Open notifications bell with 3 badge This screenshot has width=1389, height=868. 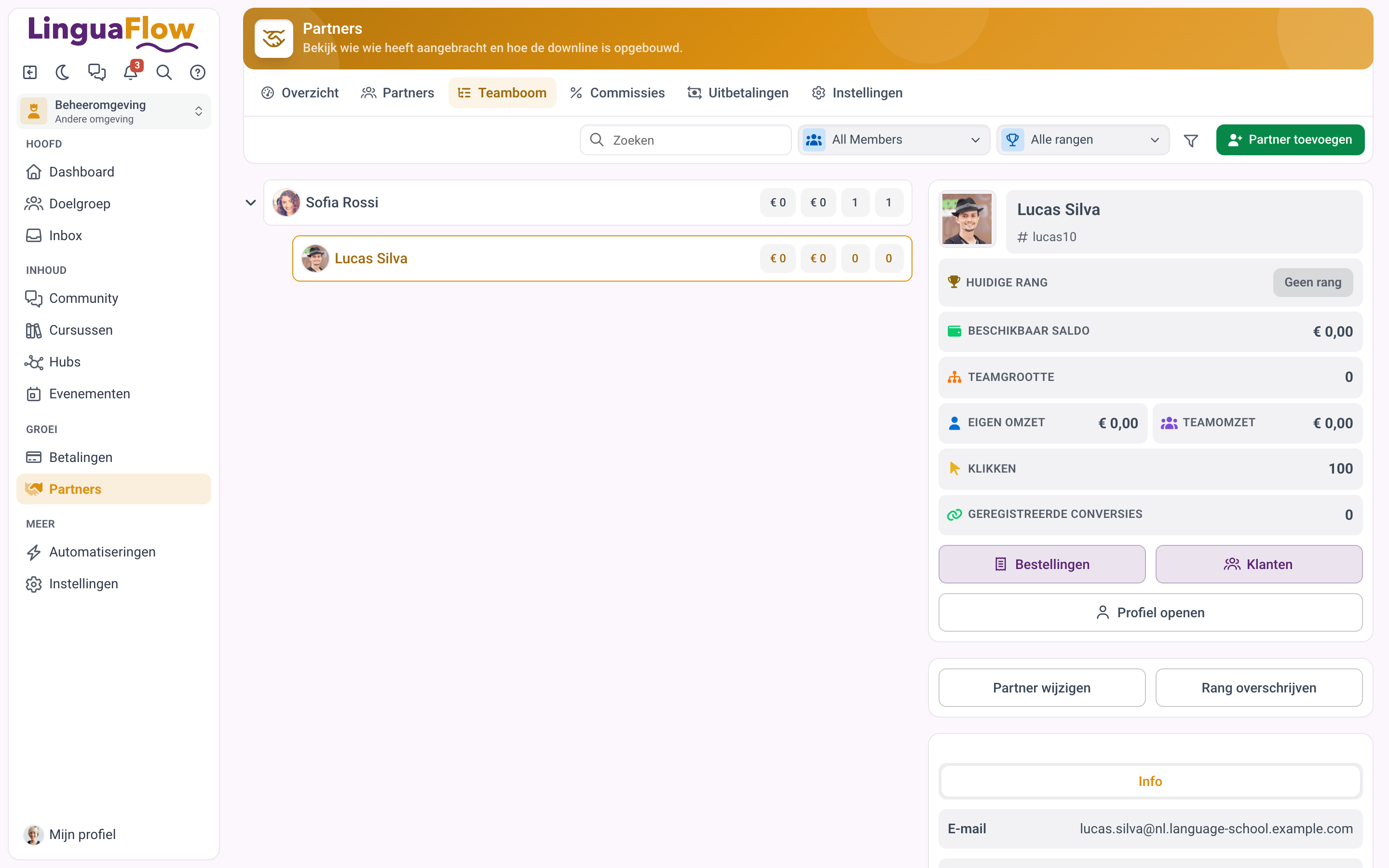click(131, 72)
